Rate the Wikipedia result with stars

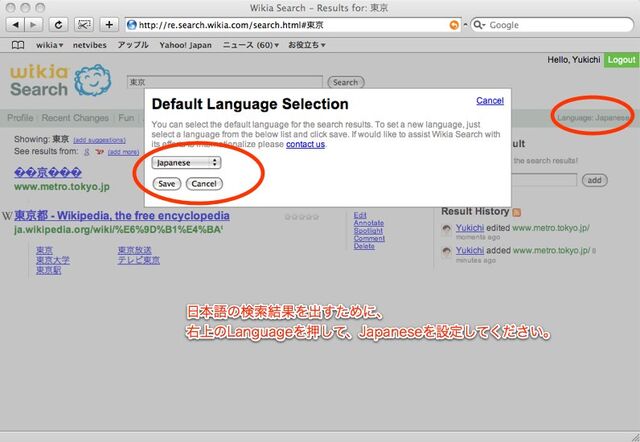[x=302, y=217]
